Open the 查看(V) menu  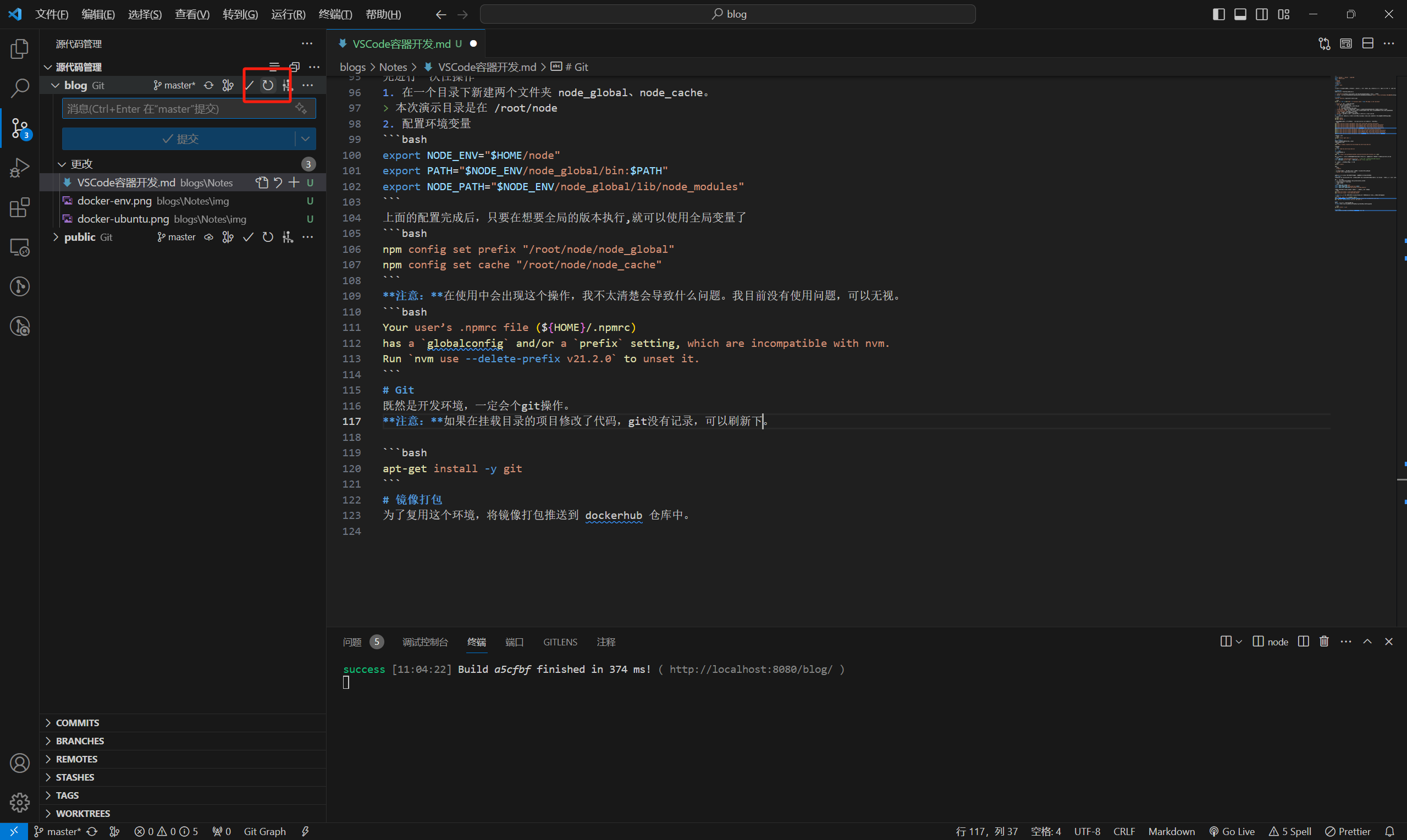point(192,14)
